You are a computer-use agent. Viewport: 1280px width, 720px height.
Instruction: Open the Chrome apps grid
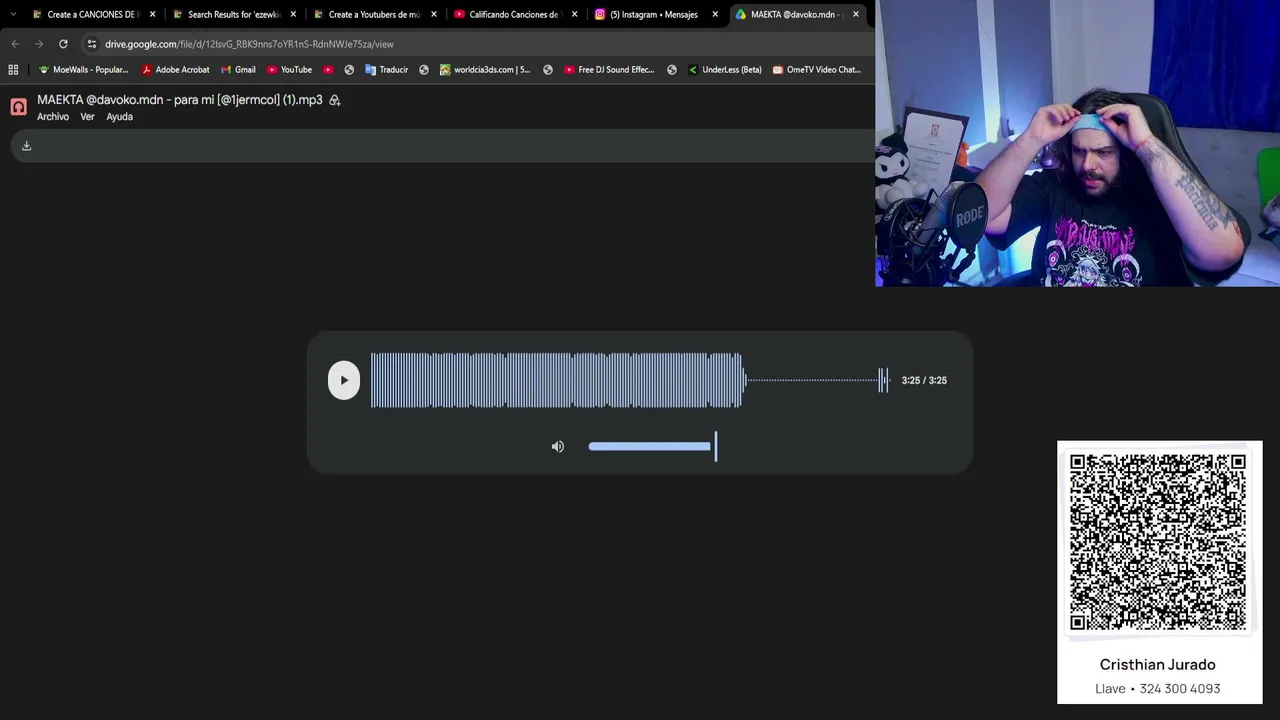[13, 70]
